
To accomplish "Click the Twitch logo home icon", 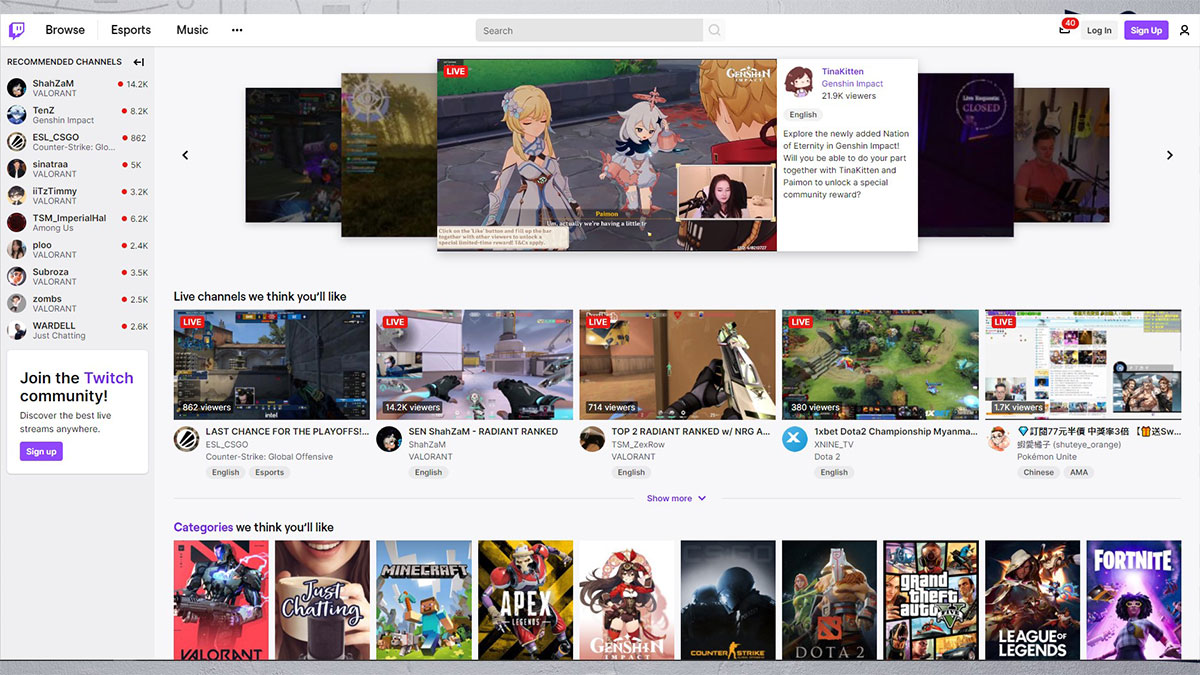I will [17, 30].
